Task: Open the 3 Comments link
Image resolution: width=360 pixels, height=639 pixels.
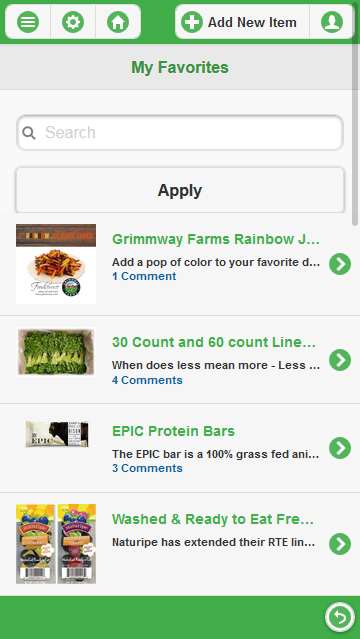Action: tap(147, 468)
